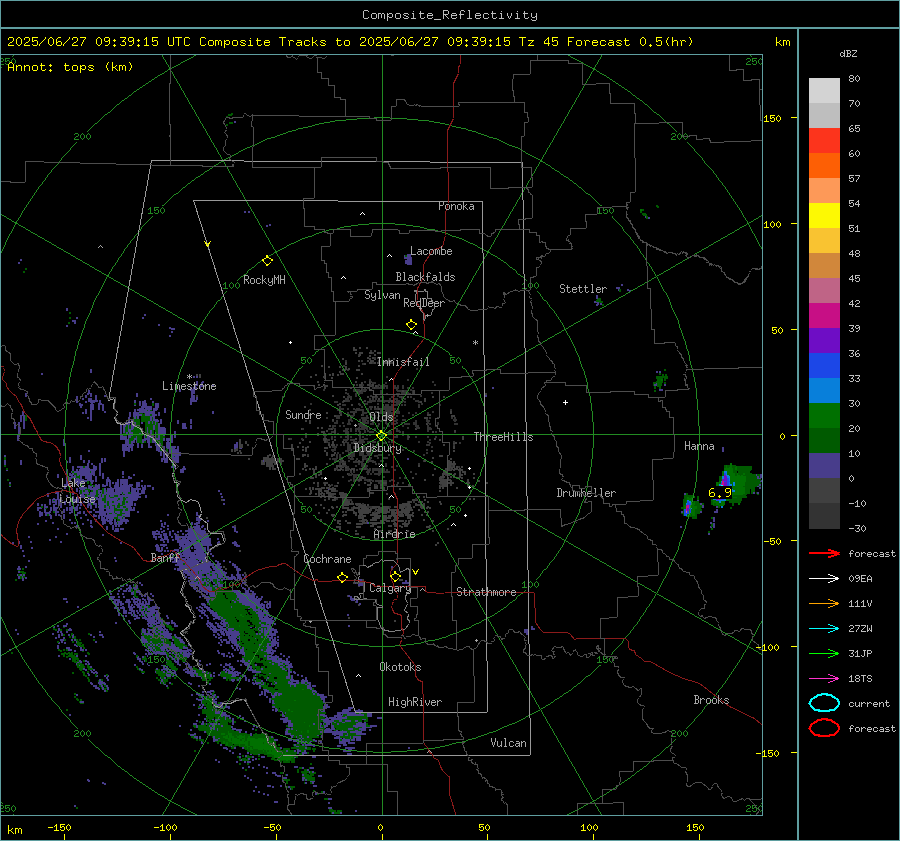This screenshot has width=900, height=841.
Task: Click the ThreeHills label
Action: click(x=503, y=437)
